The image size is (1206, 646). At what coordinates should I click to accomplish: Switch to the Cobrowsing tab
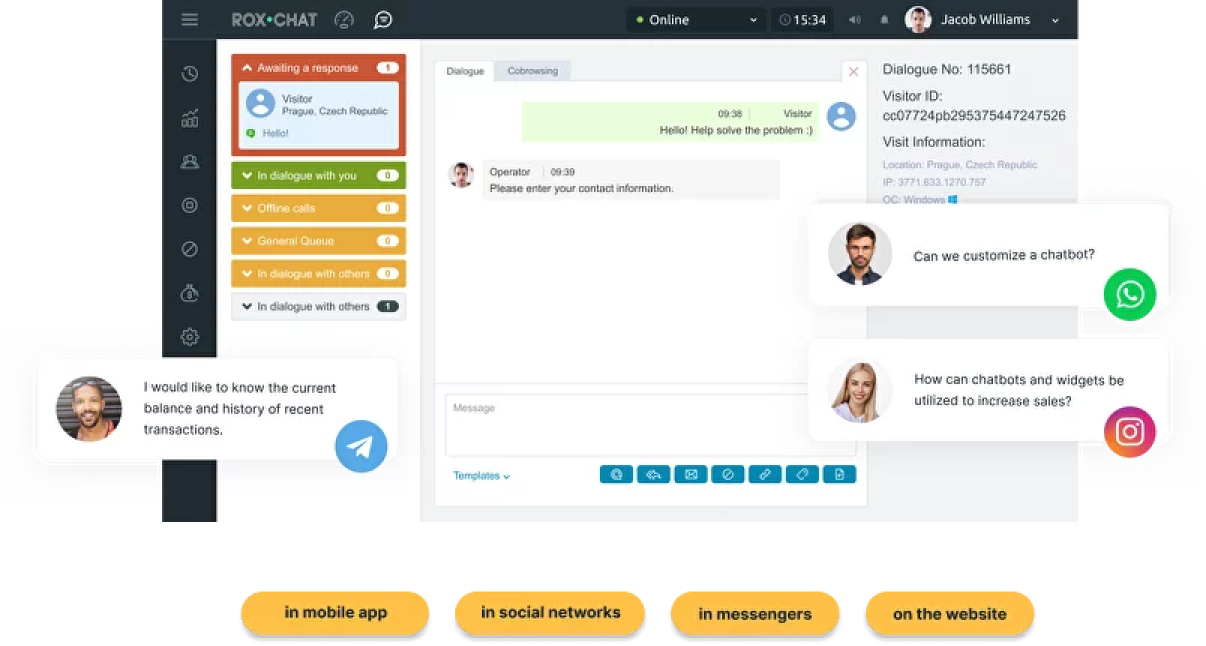pos(532,71)
